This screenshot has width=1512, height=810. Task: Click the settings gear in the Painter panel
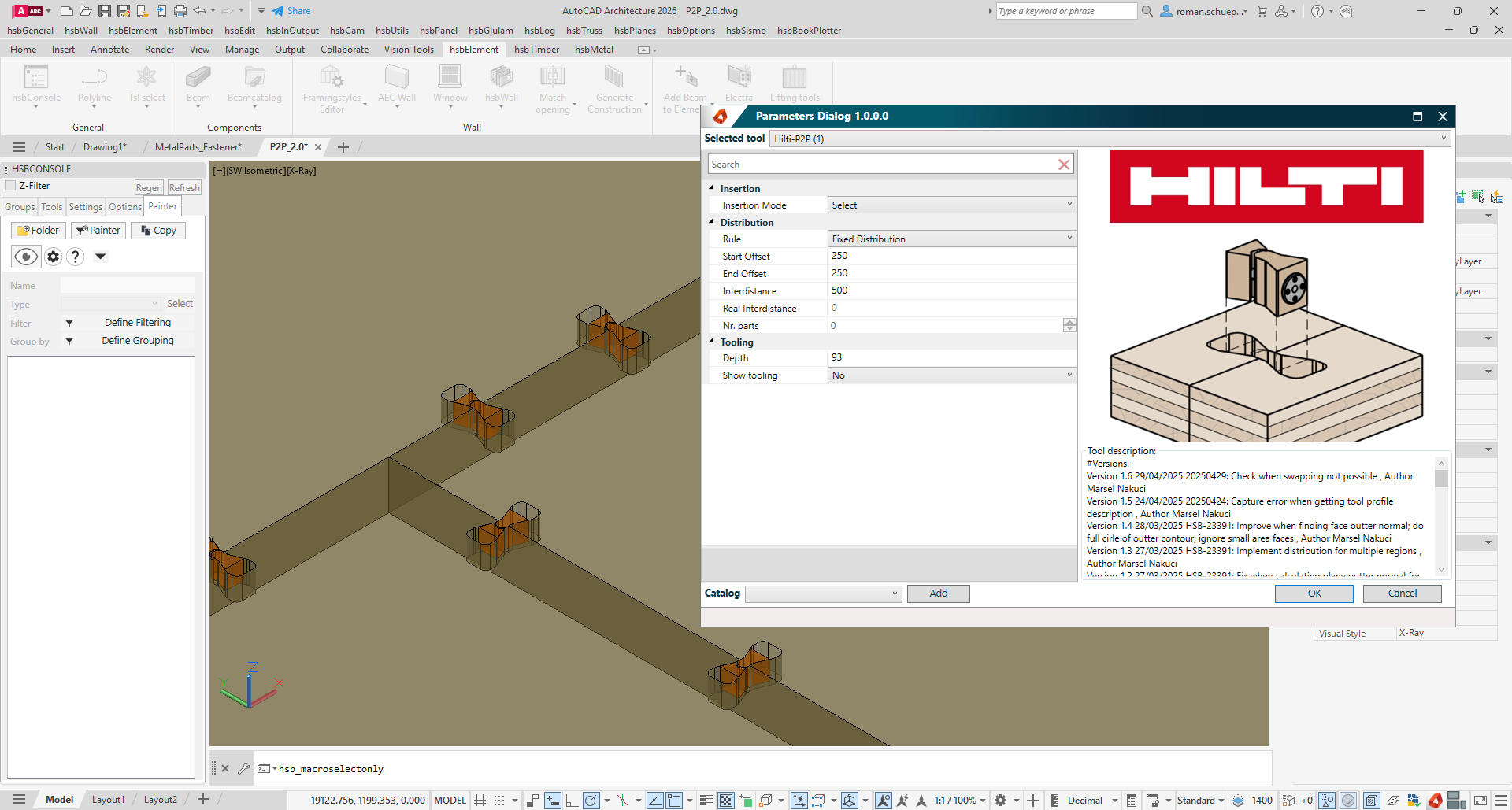(52, 256)
